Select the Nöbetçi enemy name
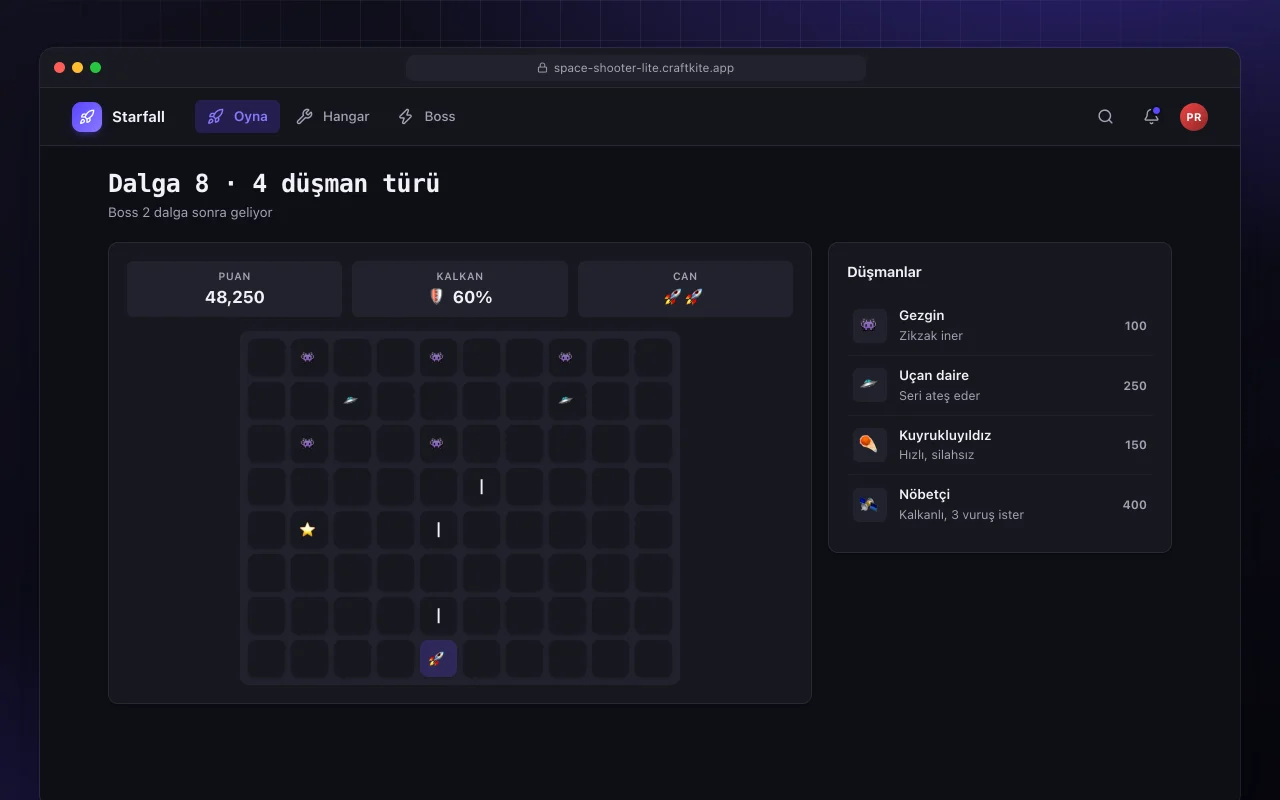The height and width of the screenshot is (800, 1280). [x=924, y=494]
